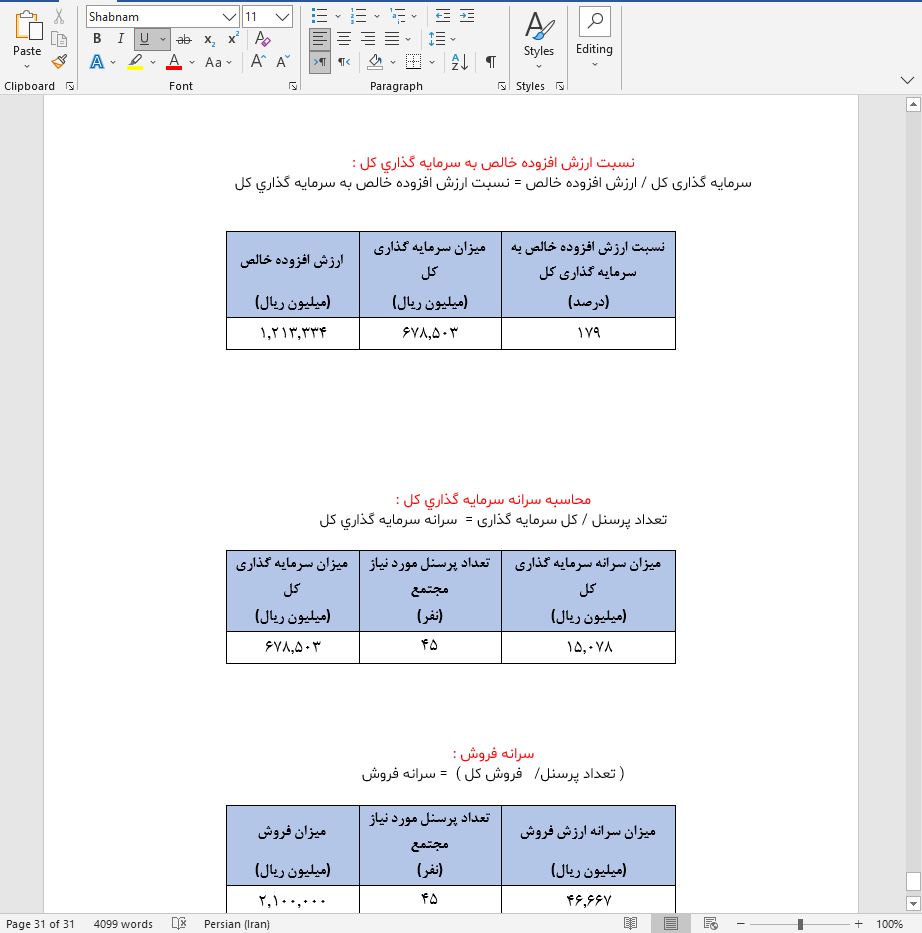Image resolution: width=922 pixels, height=933 pixels.
Task: Click the Copy icon
Action: coord(59,39)
